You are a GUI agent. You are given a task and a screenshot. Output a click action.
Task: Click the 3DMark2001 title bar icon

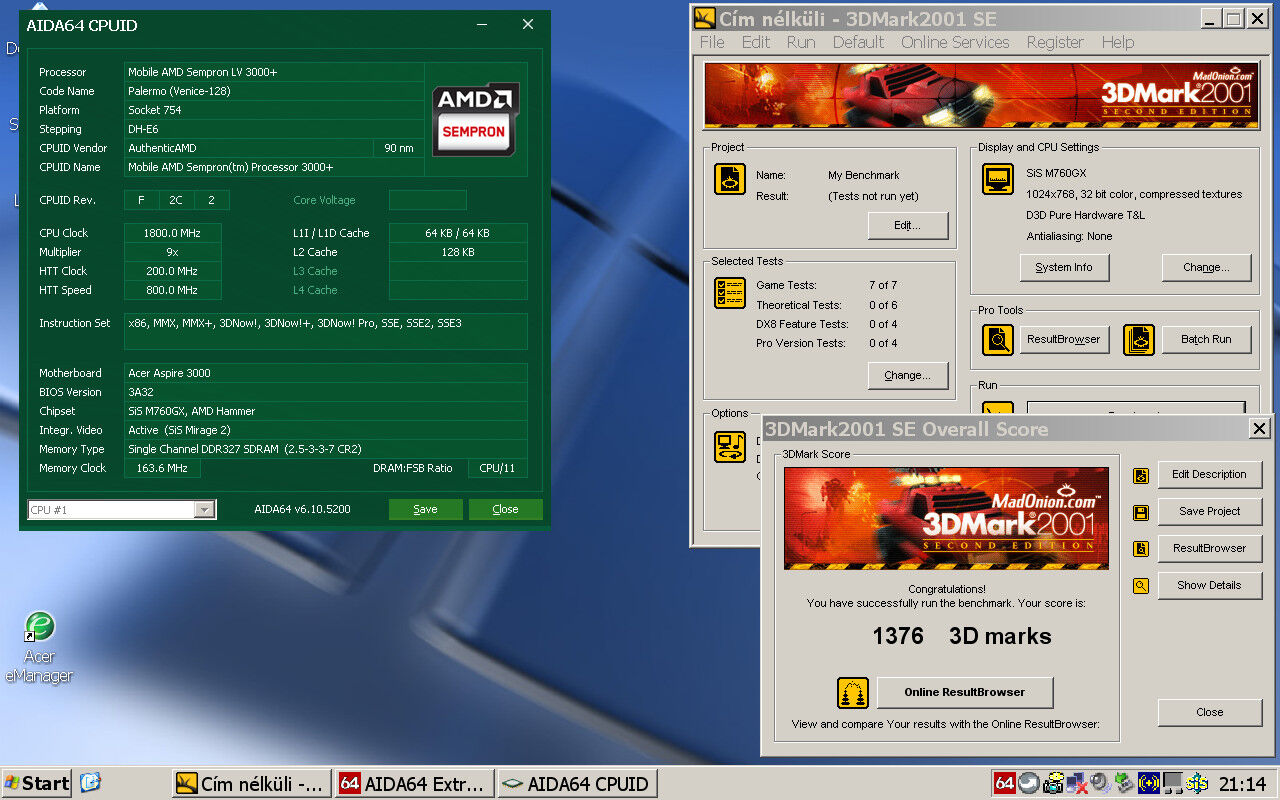click(705, 18)
